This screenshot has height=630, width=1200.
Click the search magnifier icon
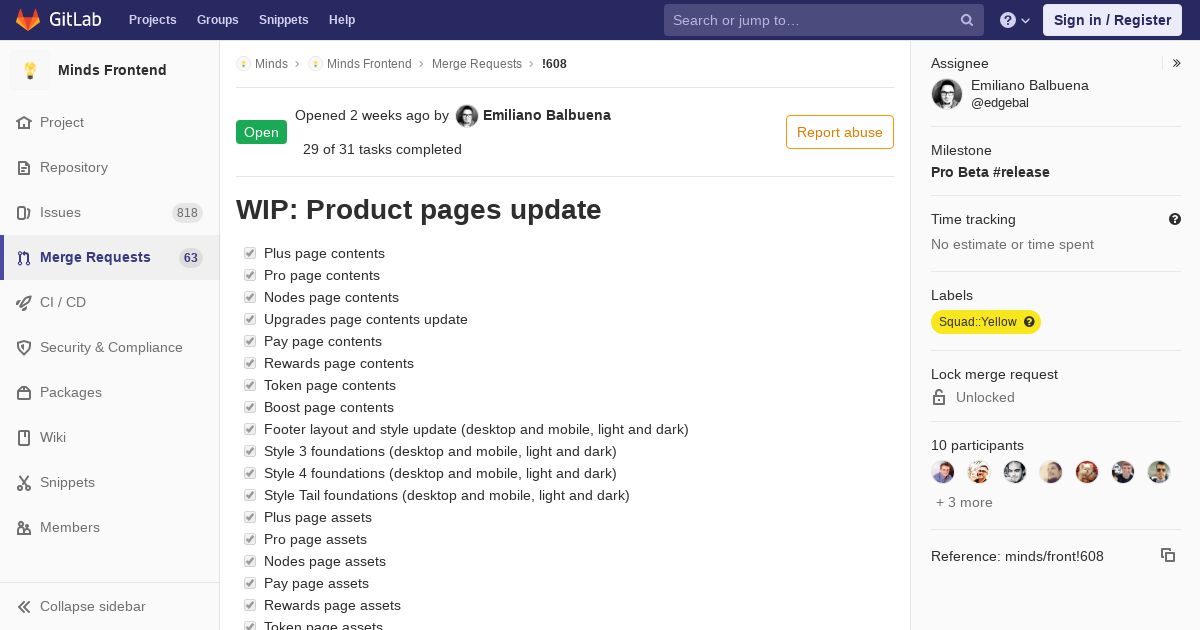pyautogui.click(x=967, y=20)
